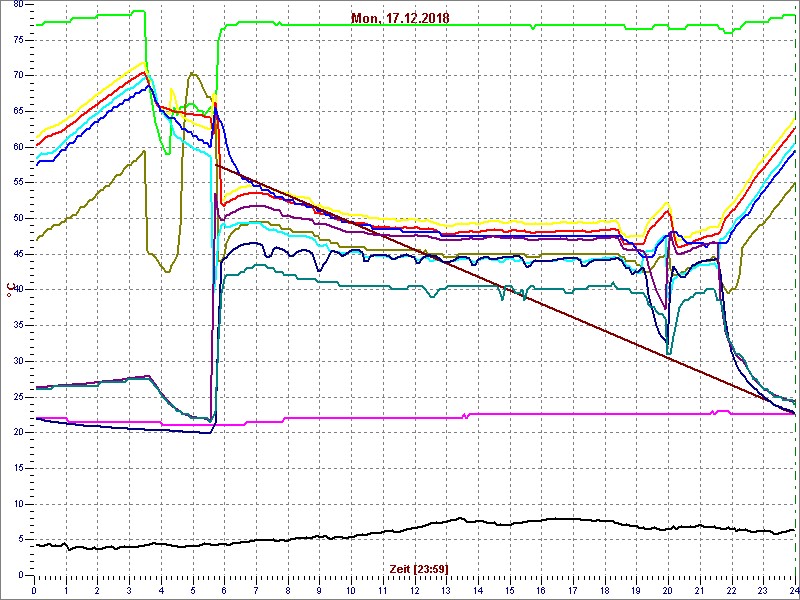Image resolution: width=800 pixels, height=600 pixels.
Task: Click the hour 6 label on the time axis
Action: click(x=224, y=589)
